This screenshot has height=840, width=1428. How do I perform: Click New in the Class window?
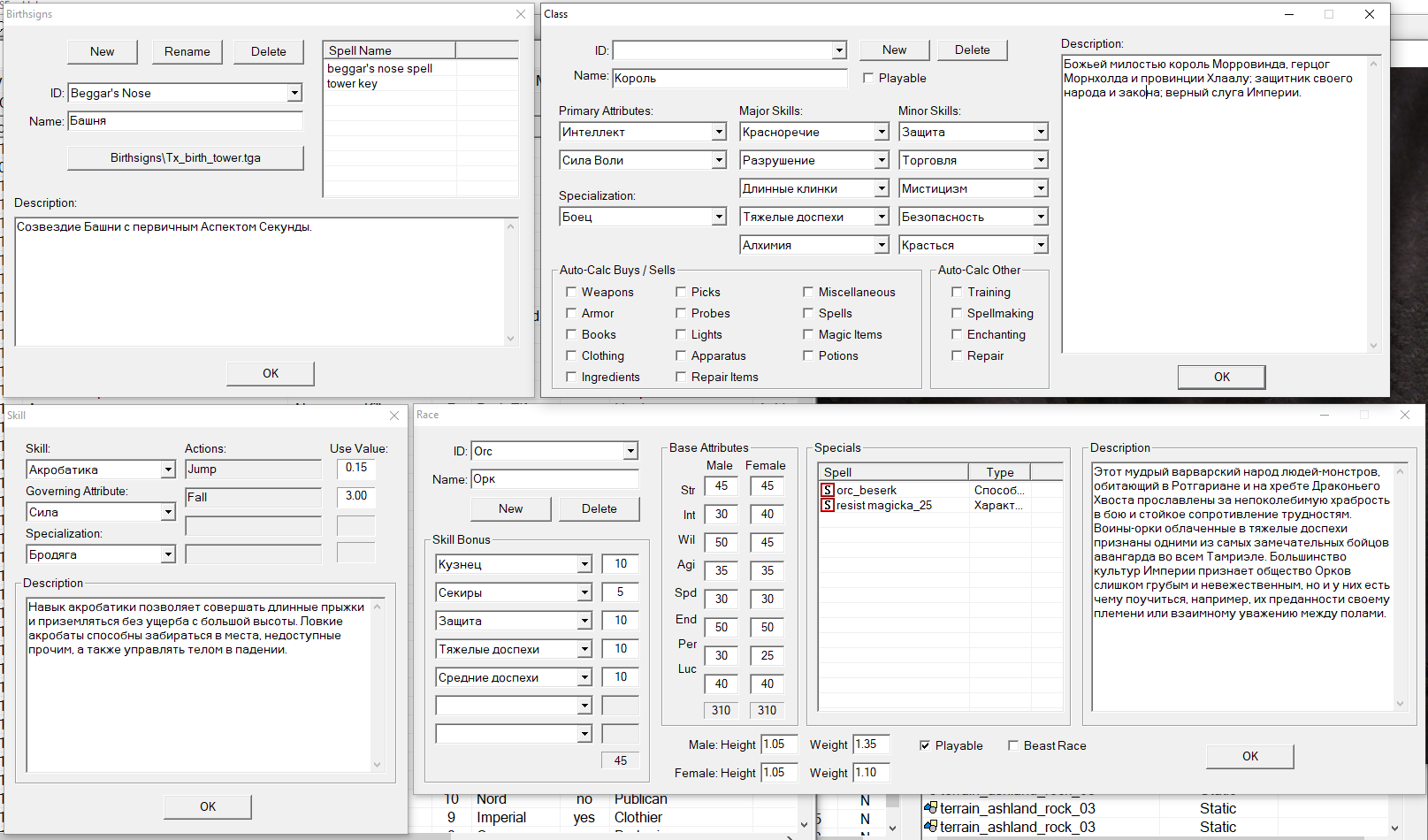pos(895,50)
